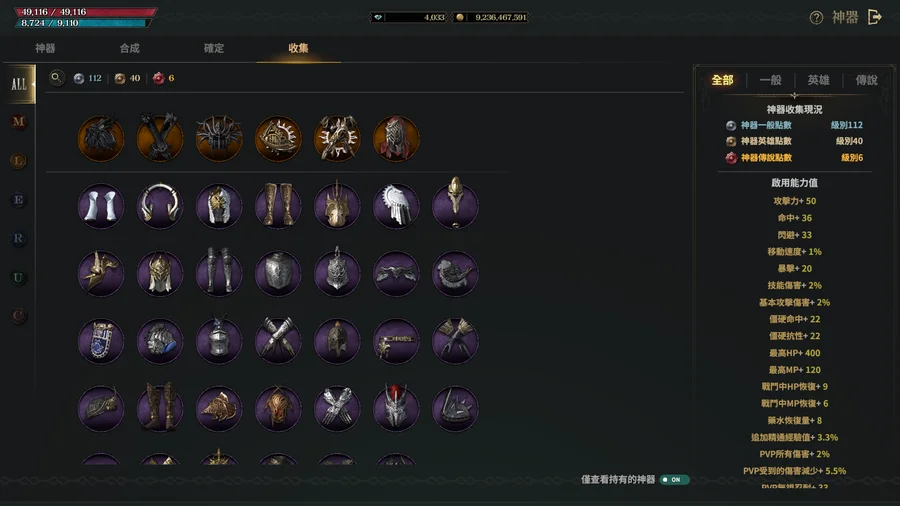
Task: Select the M grade filter
Action: [18, 122]
